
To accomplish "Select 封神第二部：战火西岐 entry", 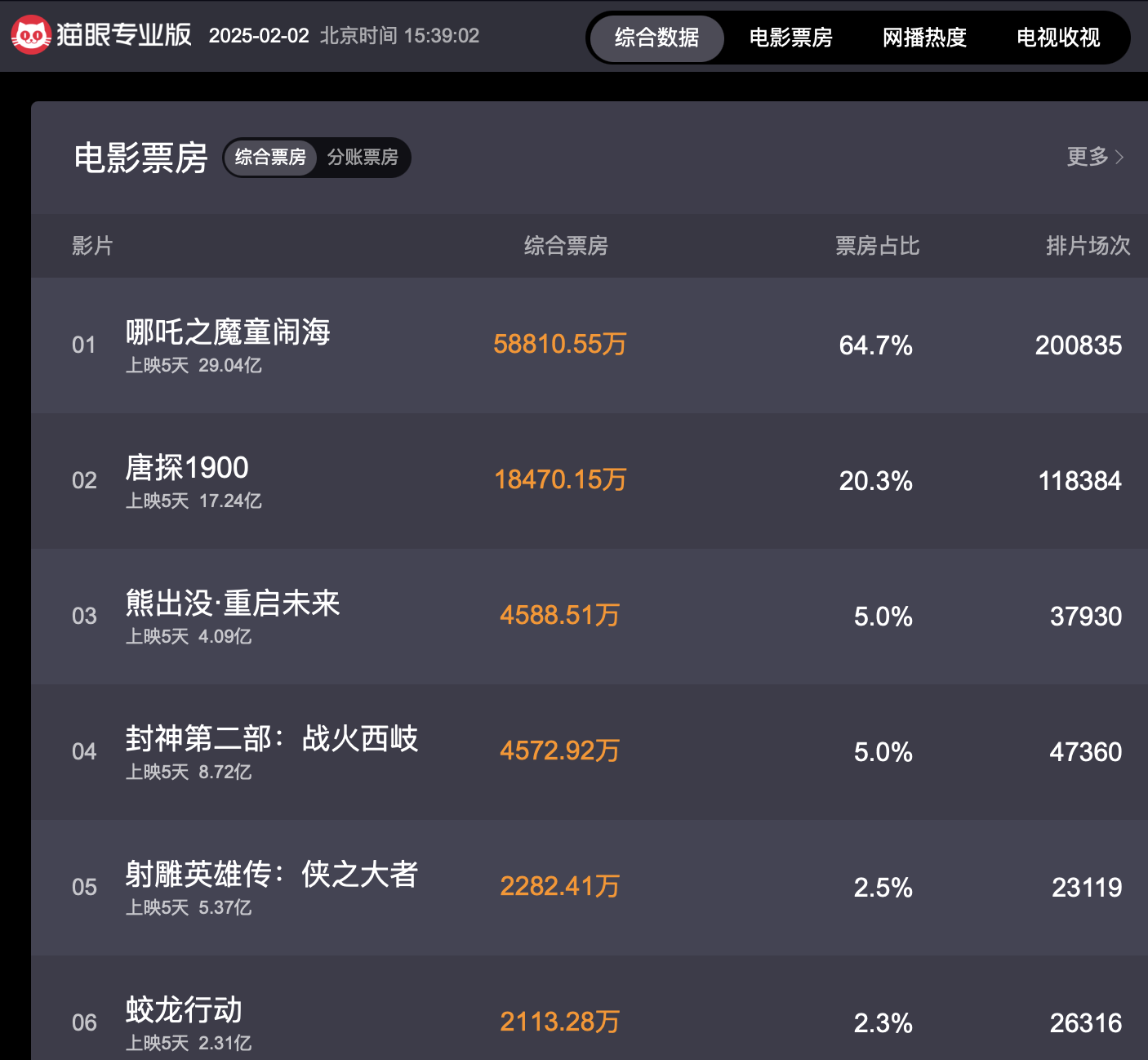I will (273, 740).
